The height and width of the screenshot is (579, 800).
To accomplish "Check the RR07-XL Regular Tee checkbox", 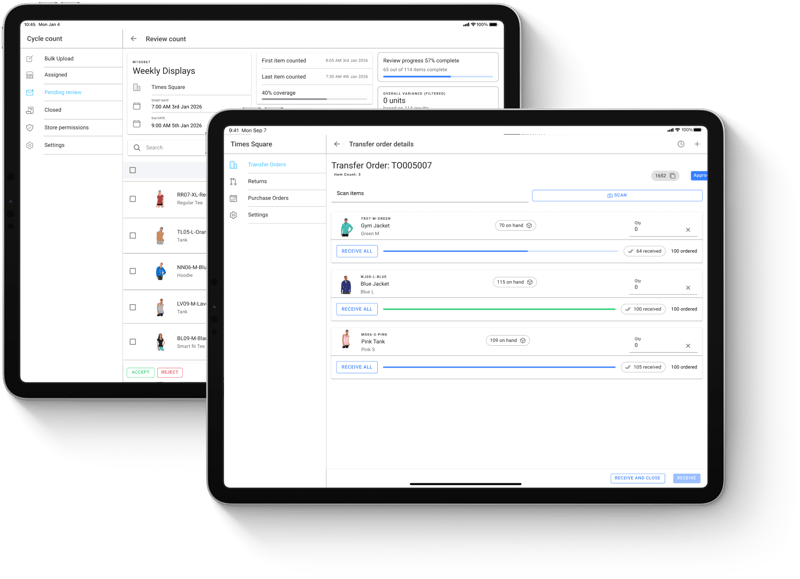I will (133, 197).
